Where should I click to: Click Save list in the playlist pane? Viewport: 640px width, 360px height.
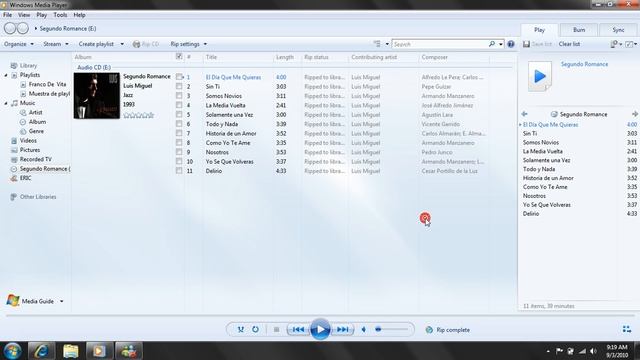coord(537,44)
